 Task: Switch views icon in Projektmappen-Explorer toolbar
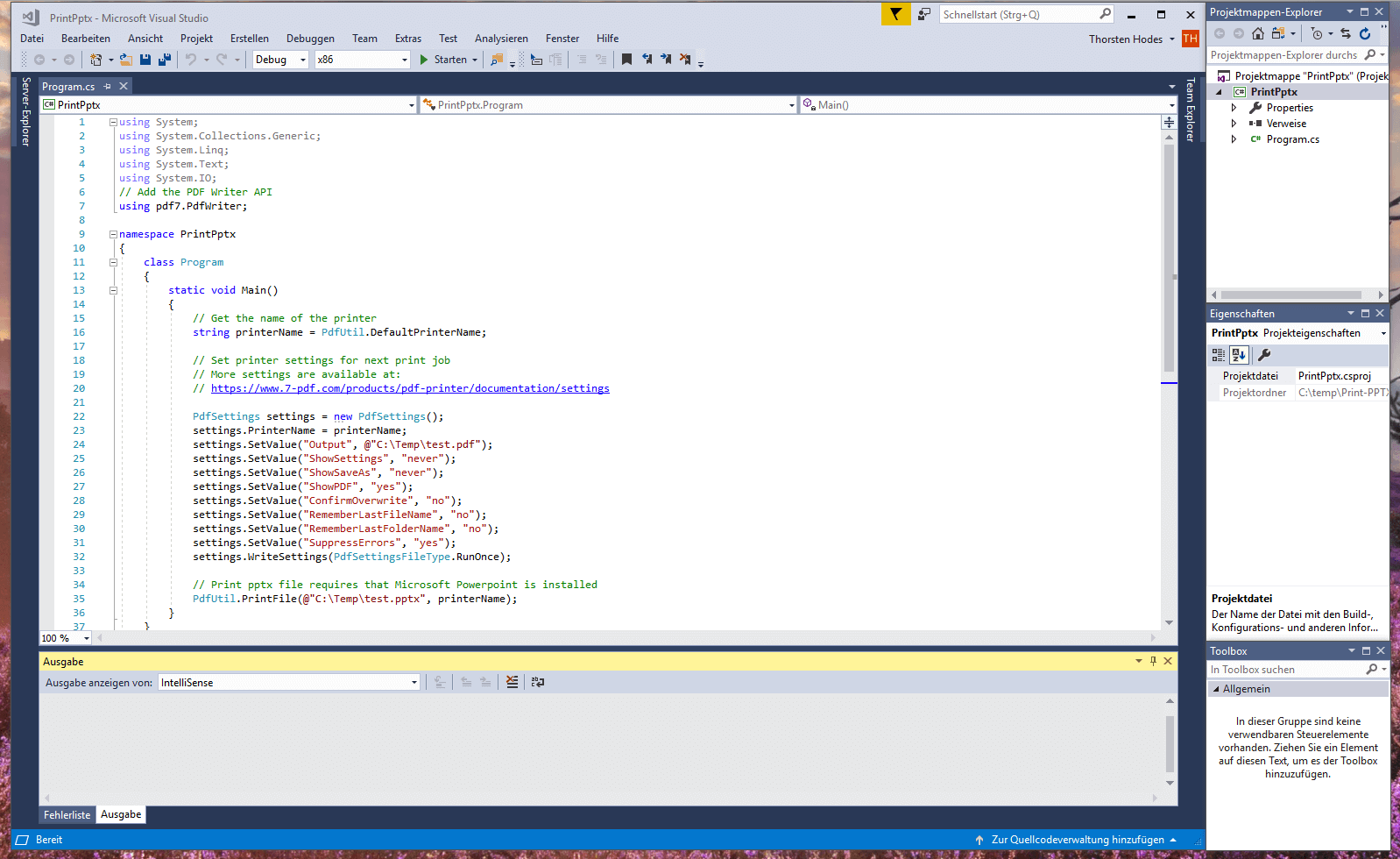click(1278, 33)
